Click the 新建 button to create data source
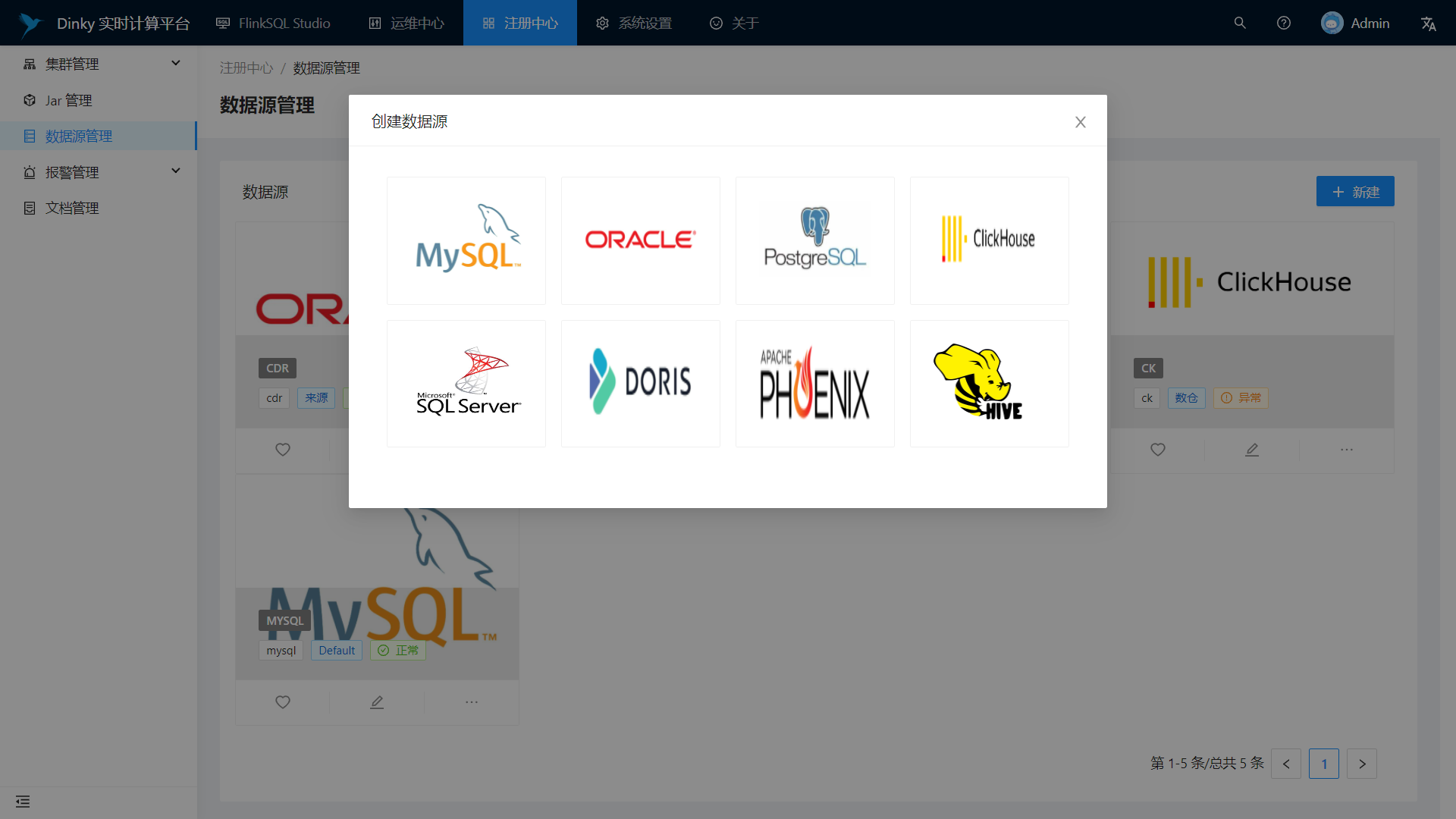 pyautogui.click(x=1355, y=191)
